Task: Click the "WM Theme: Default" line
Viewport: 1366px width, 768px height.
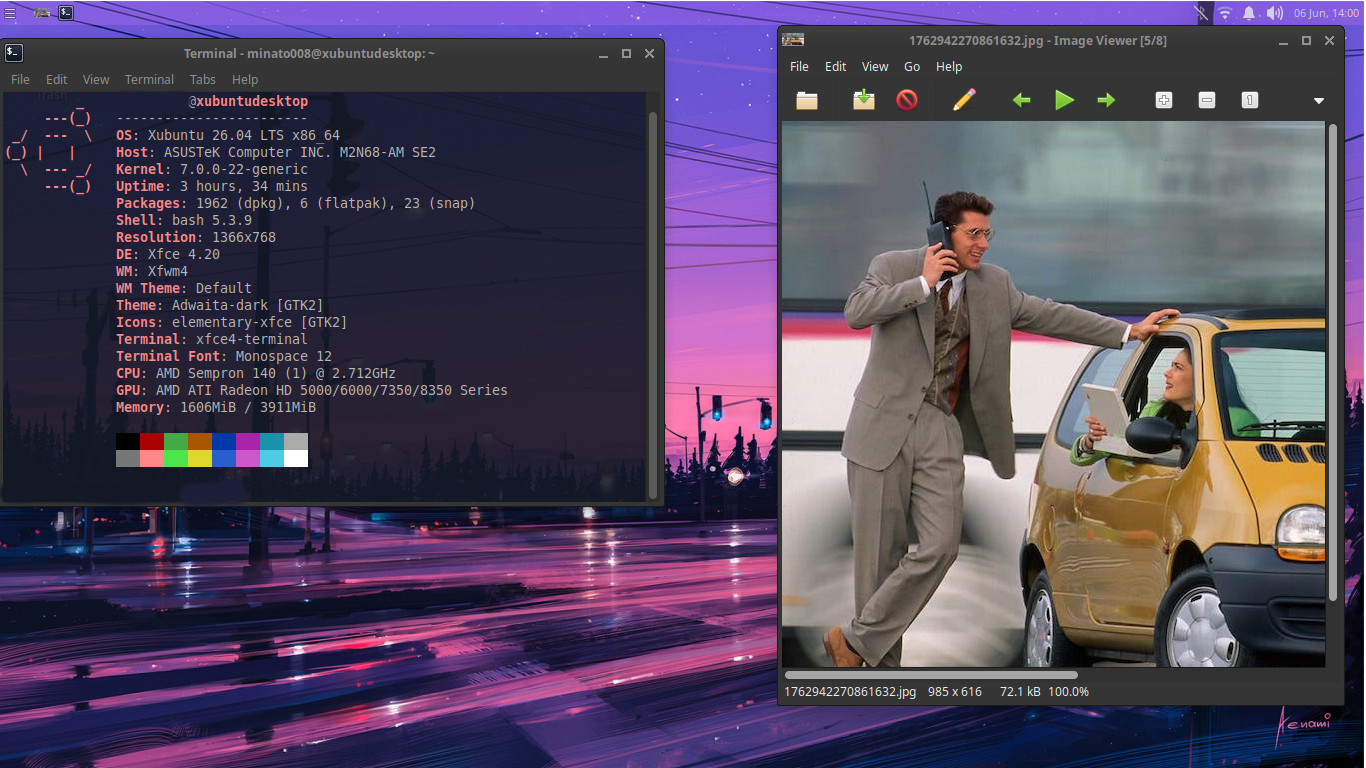Action: pyautogui.click(x=184, y=288)
